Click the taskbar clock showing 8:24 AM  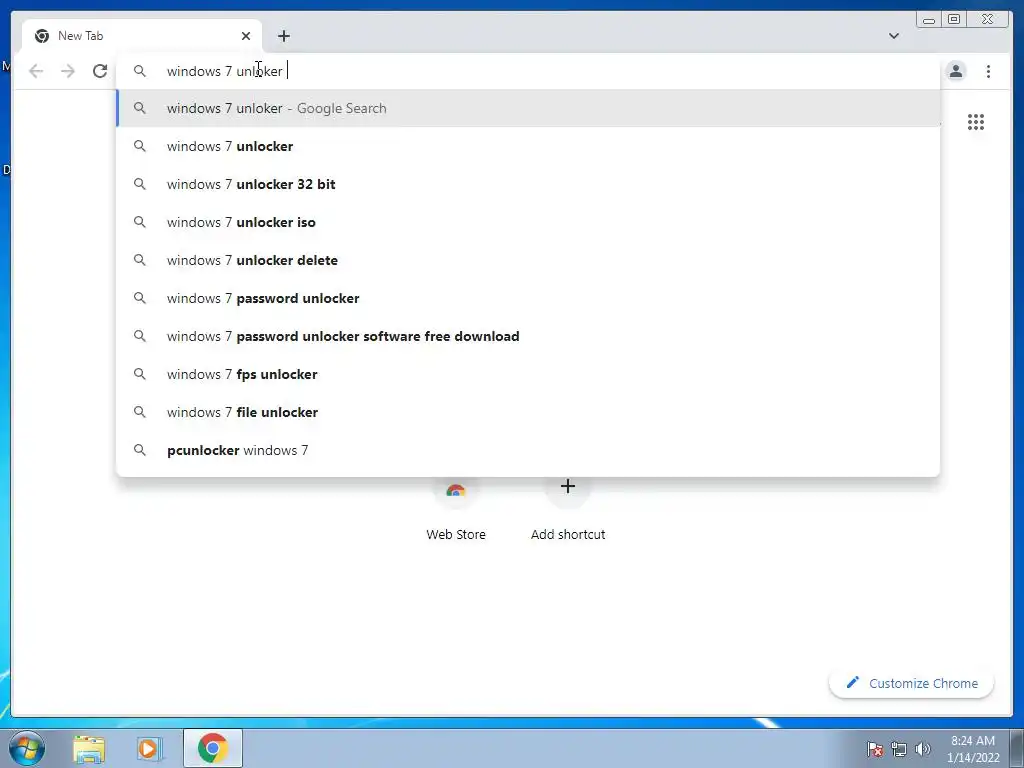(973, 749)
